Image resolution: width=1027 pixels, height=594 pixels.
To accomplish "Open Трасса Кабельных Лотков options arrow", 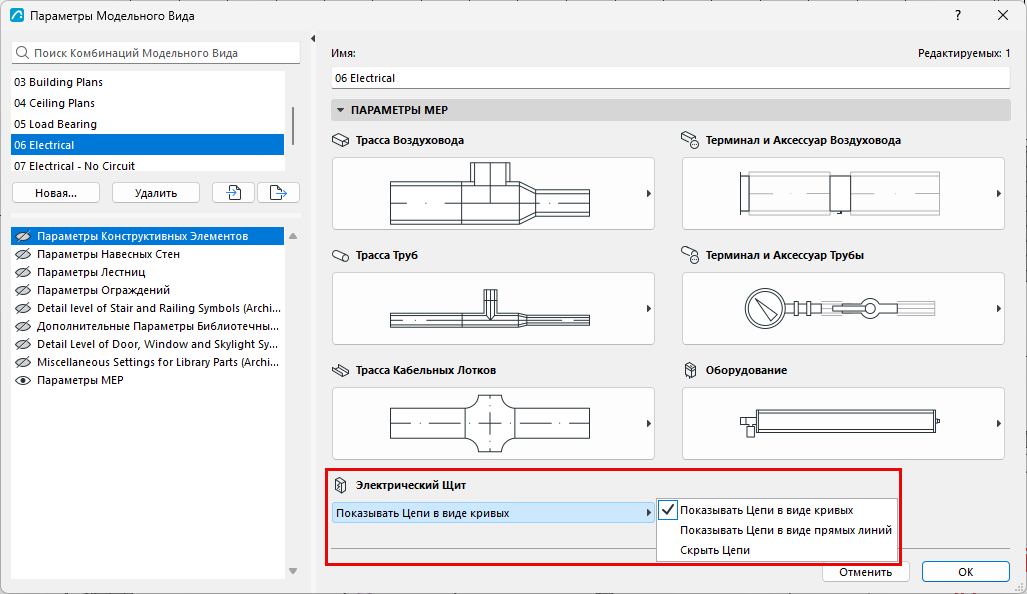I will [x=648, y=424].
